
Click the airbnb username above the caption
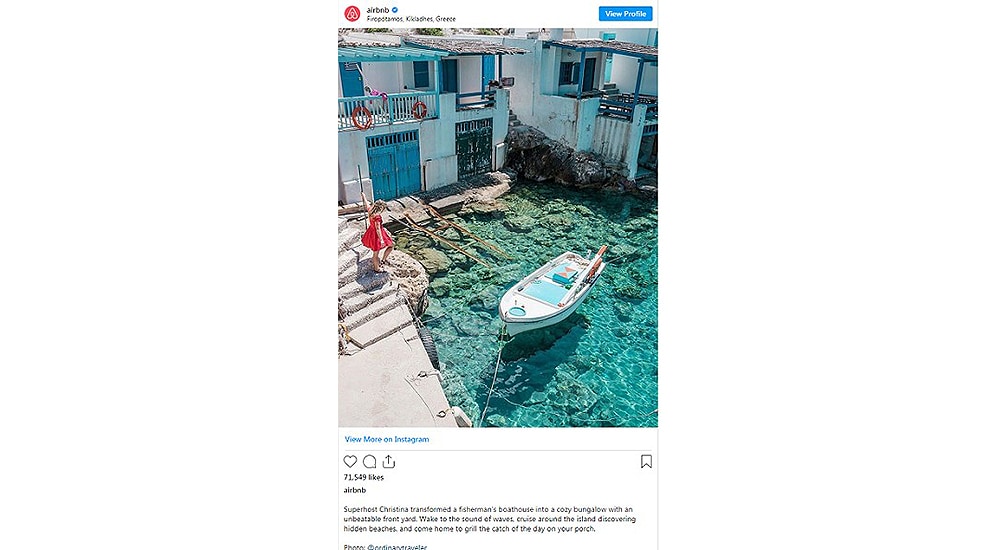click(x=354, y=491)
